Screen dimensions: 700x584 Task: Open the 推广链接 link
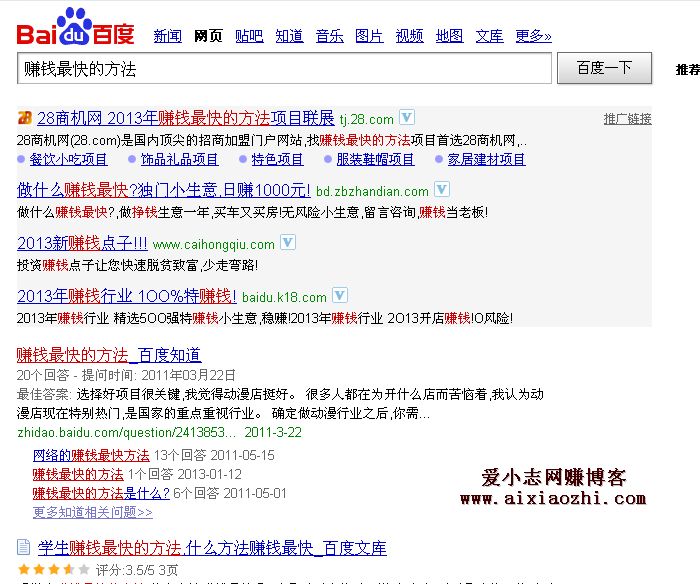627,119
